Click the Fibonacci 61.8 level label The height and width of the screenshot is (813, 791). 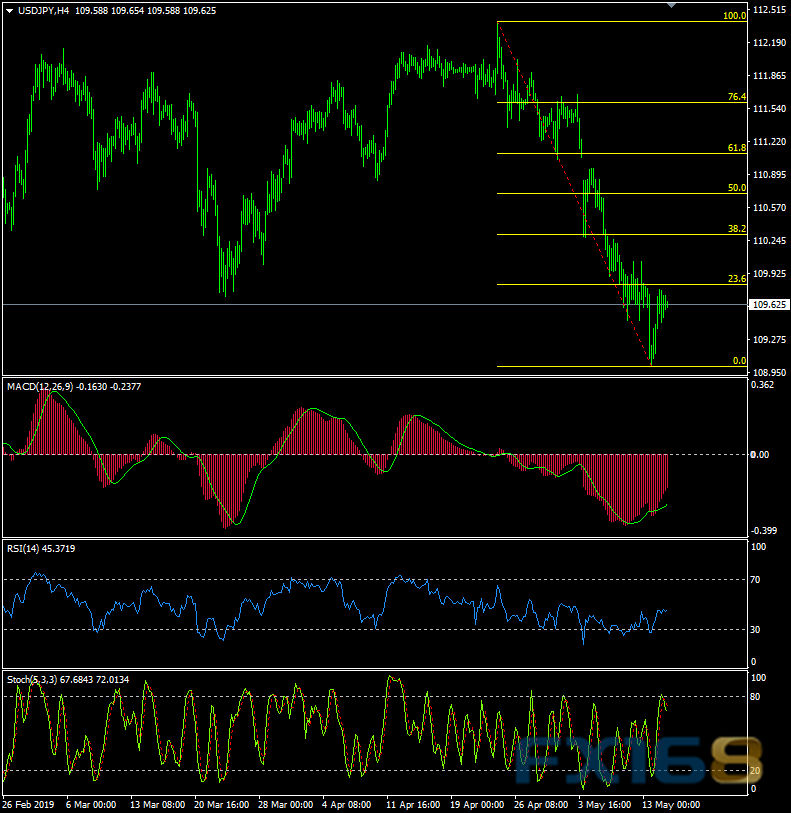737,148
